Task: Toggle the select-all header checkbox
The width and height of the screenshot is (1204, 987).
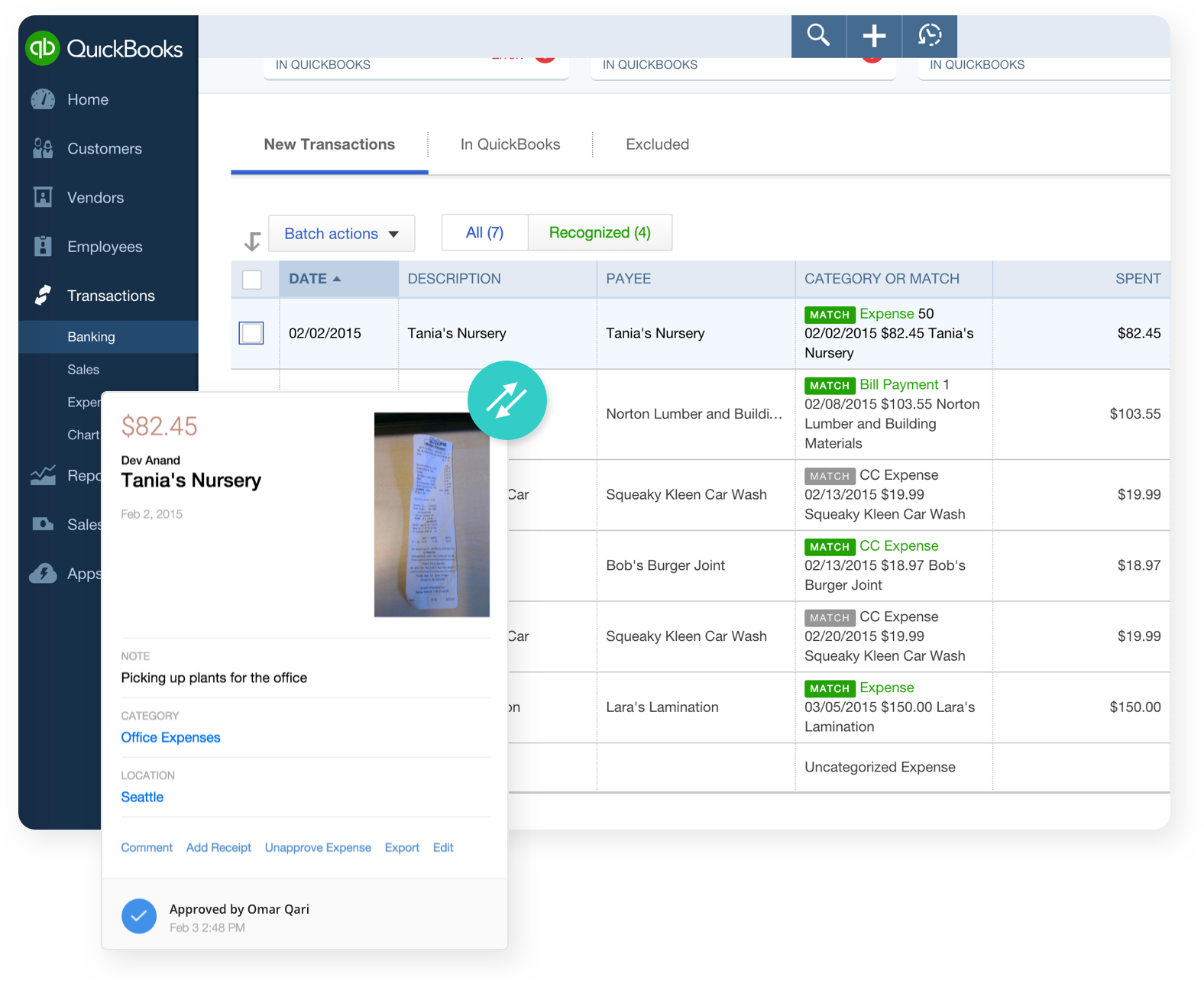Action: (x=252, y=280)
